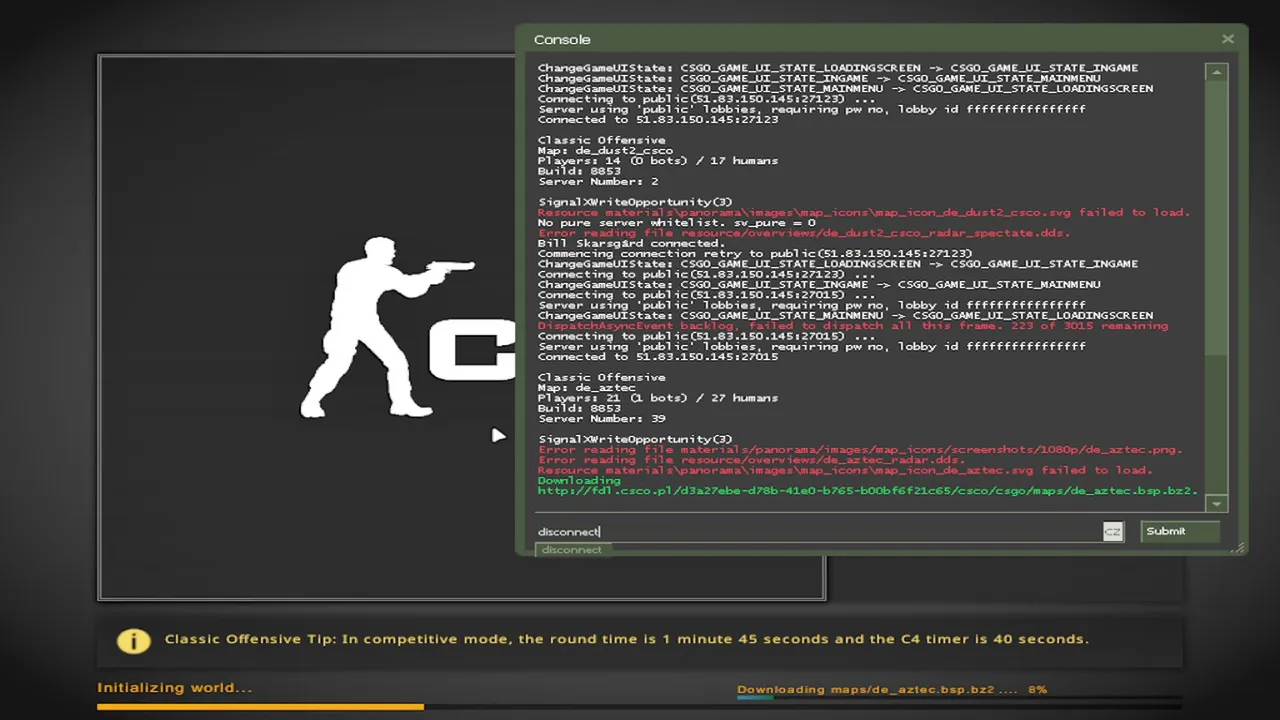Screen dimensions: 1280x720
Task: Click 'Players: 14 (0 bots) / 17 humans'
Action: [x=657, y=160]
